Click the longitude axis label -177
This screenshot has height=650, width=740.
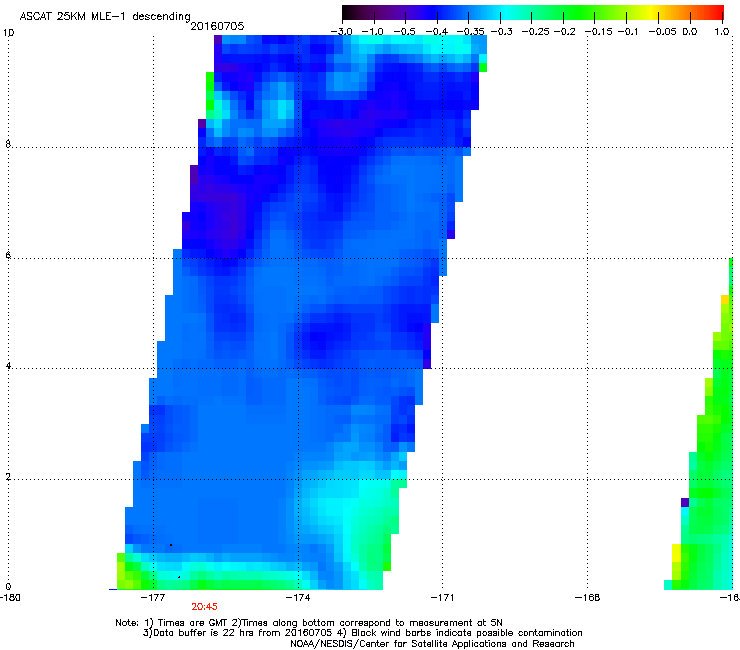pos(154,598)
